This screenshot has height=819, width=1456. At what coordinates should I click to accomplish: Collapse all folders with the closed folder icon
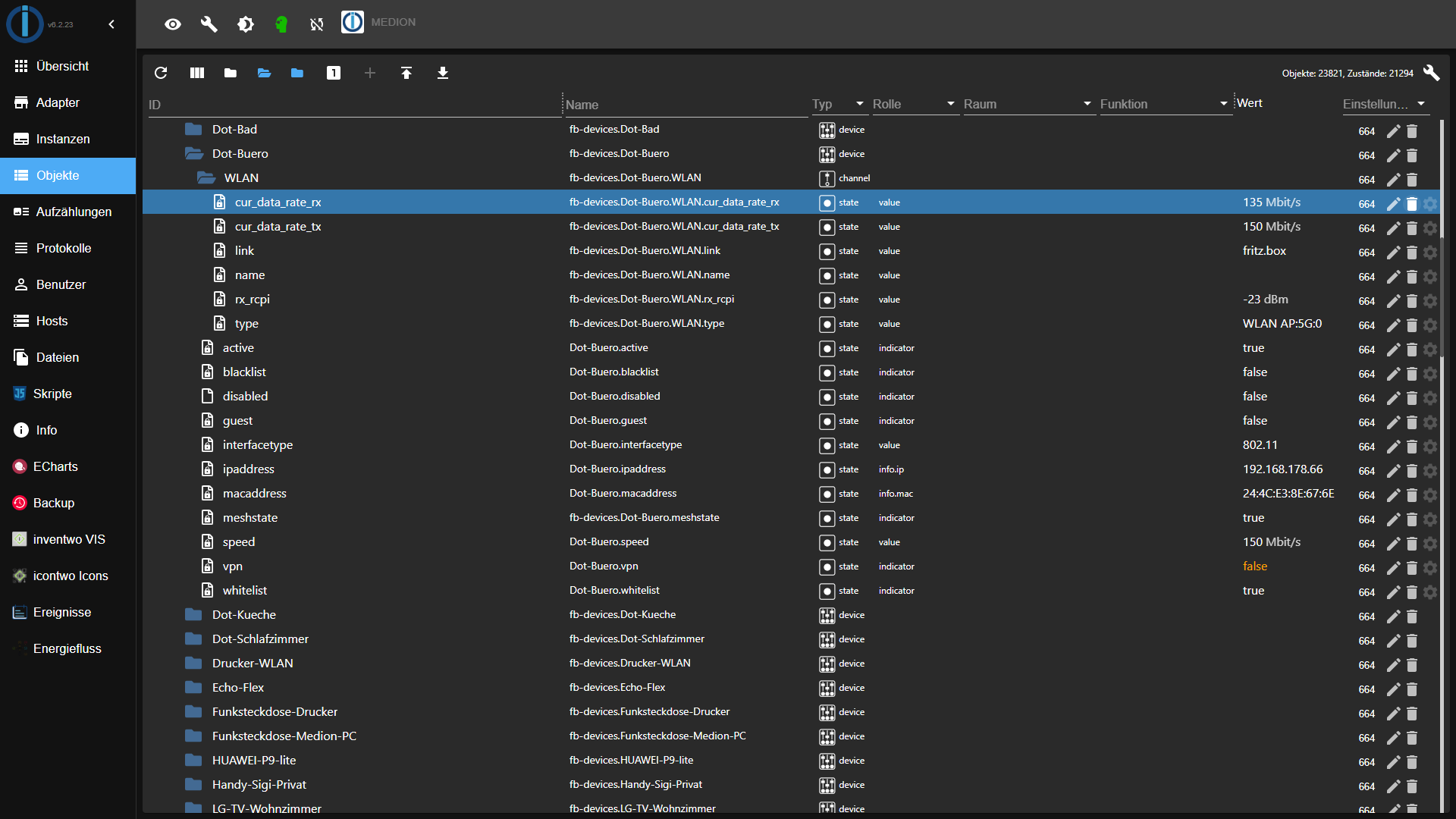(231, 73)
